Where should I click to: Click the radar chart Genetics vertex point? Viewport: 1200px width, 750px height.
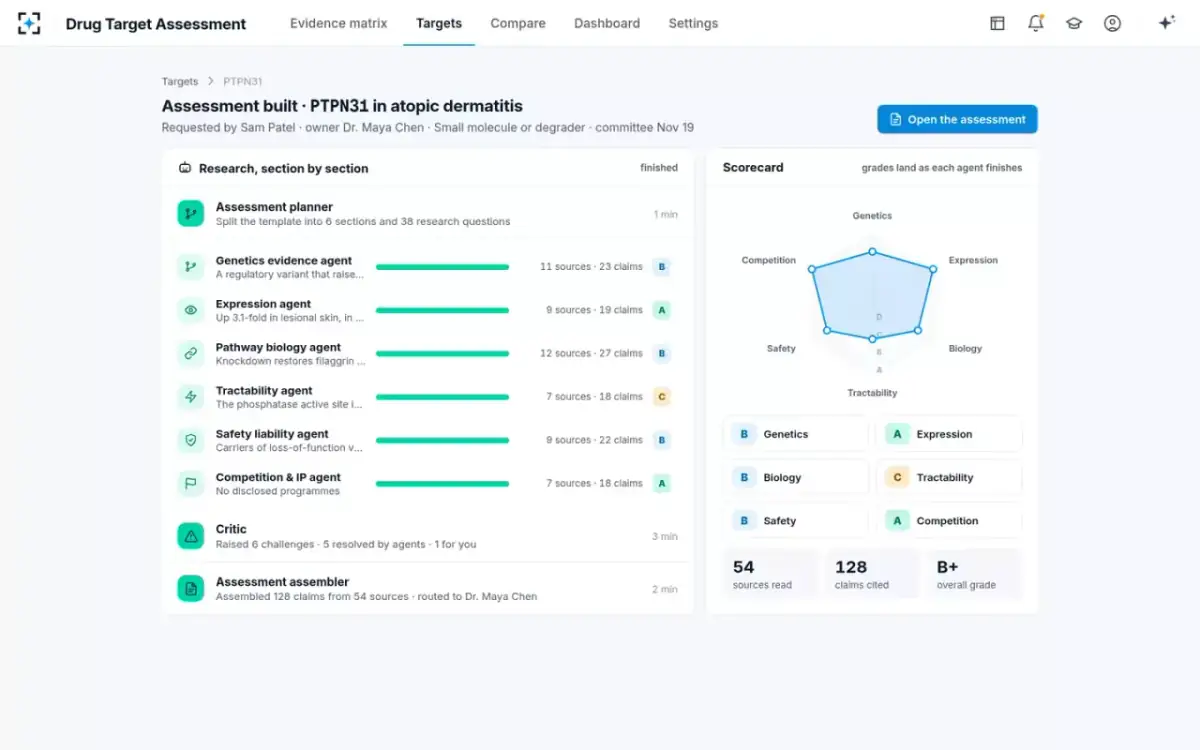[872, 252]
